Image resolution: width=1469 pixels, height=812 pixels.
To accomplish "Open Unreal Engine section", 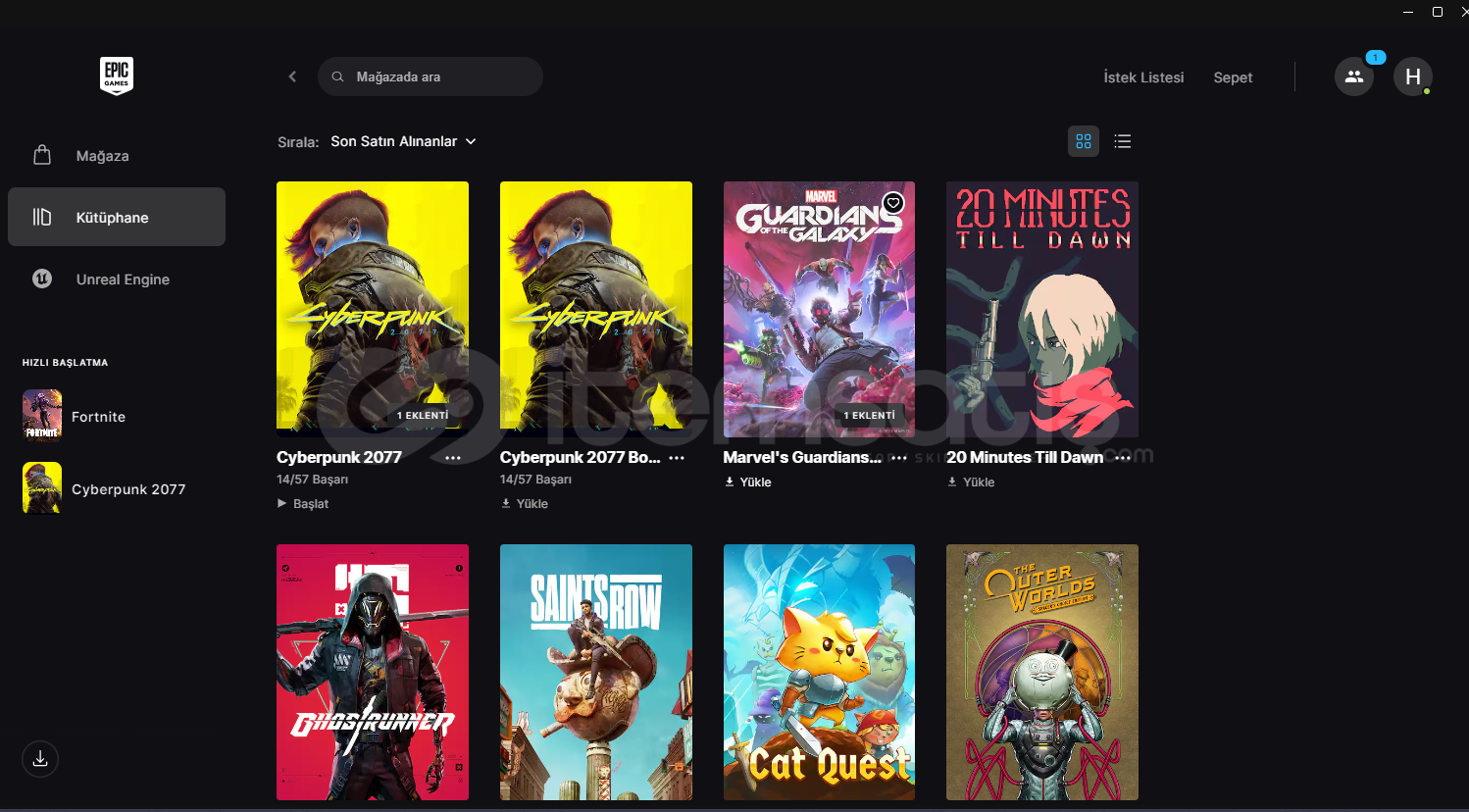I will pos(117,279).
